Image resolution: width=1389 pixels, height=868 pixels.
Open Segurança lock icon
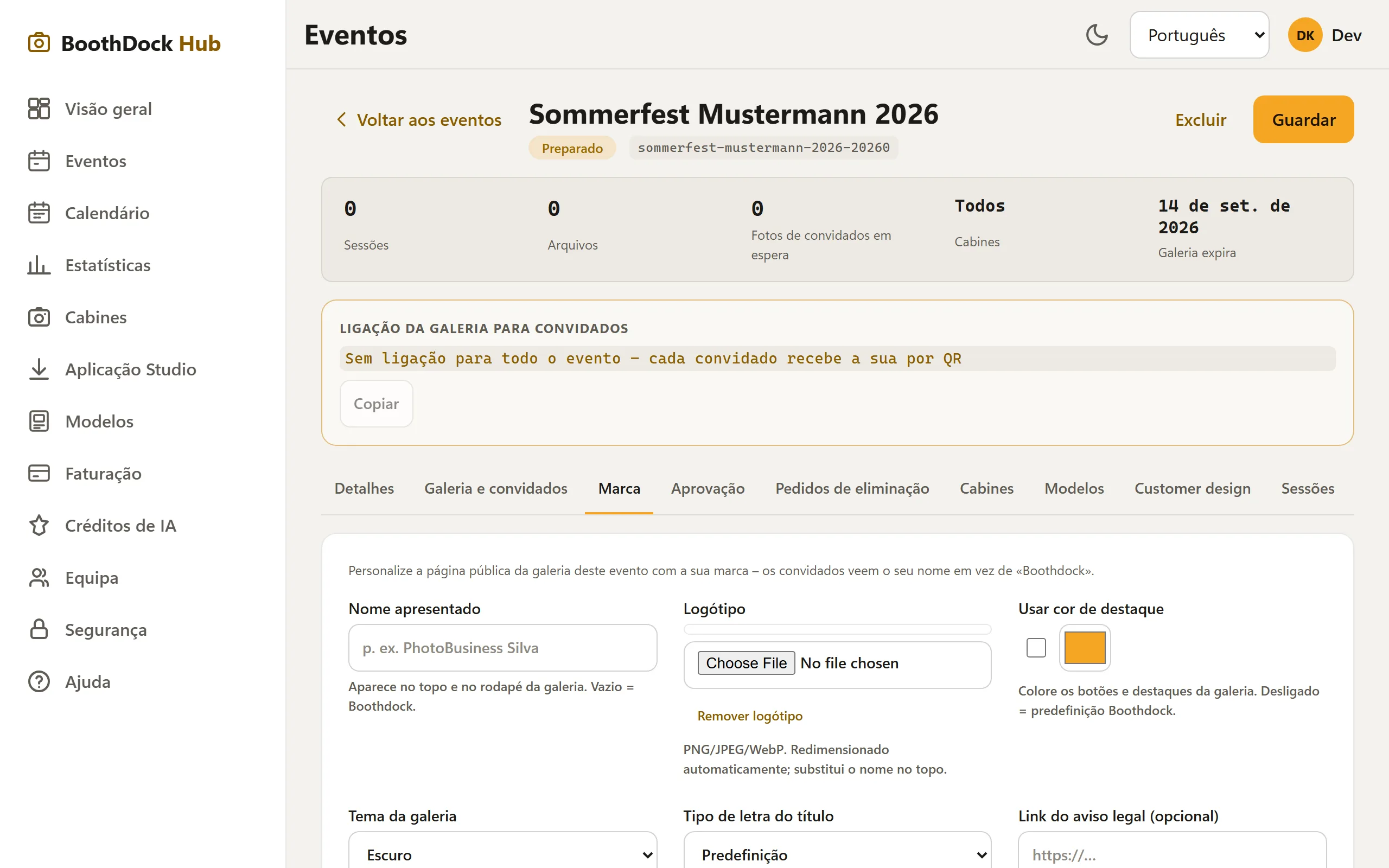point(39,629)
